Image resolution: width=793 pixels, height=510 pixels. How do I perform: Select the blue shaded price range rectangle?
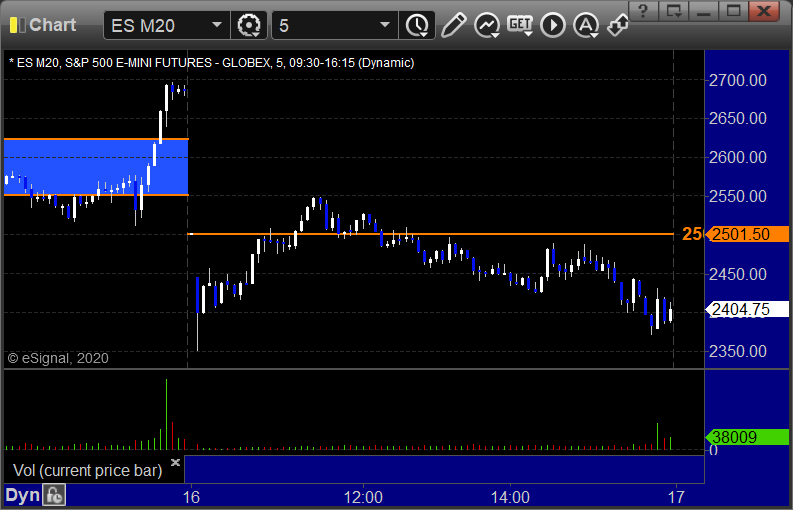96,167
